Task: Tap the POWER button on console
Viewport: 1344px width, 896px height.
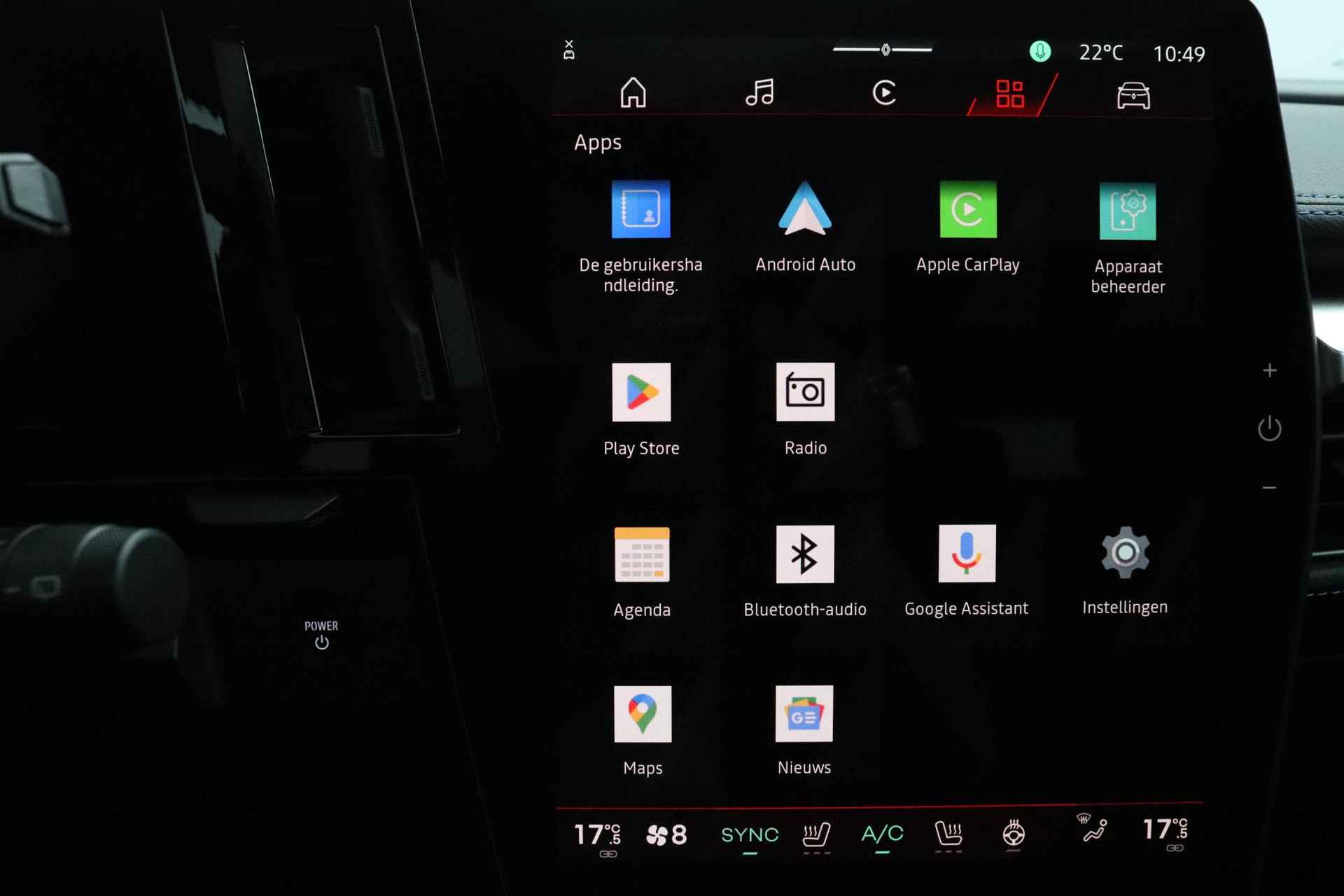Action: tap(321, 635)
